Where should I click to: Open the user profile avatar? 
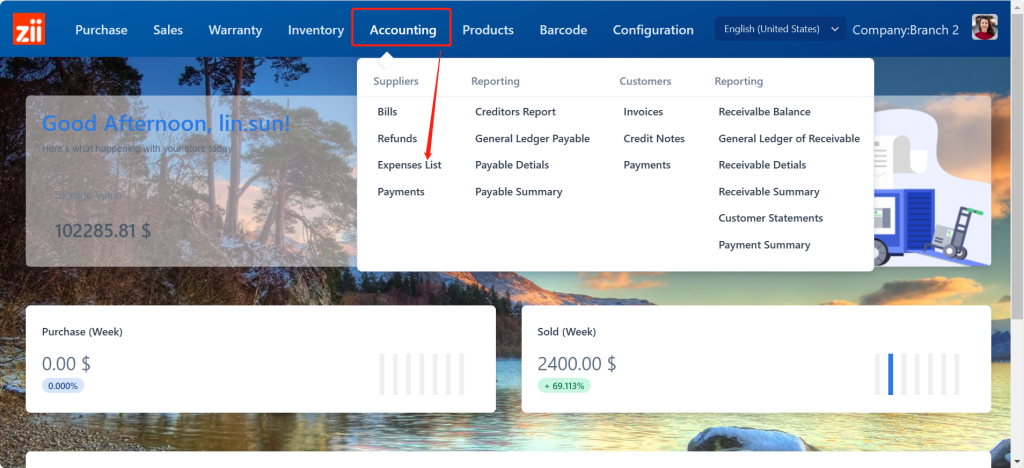(x=985, y=29)
